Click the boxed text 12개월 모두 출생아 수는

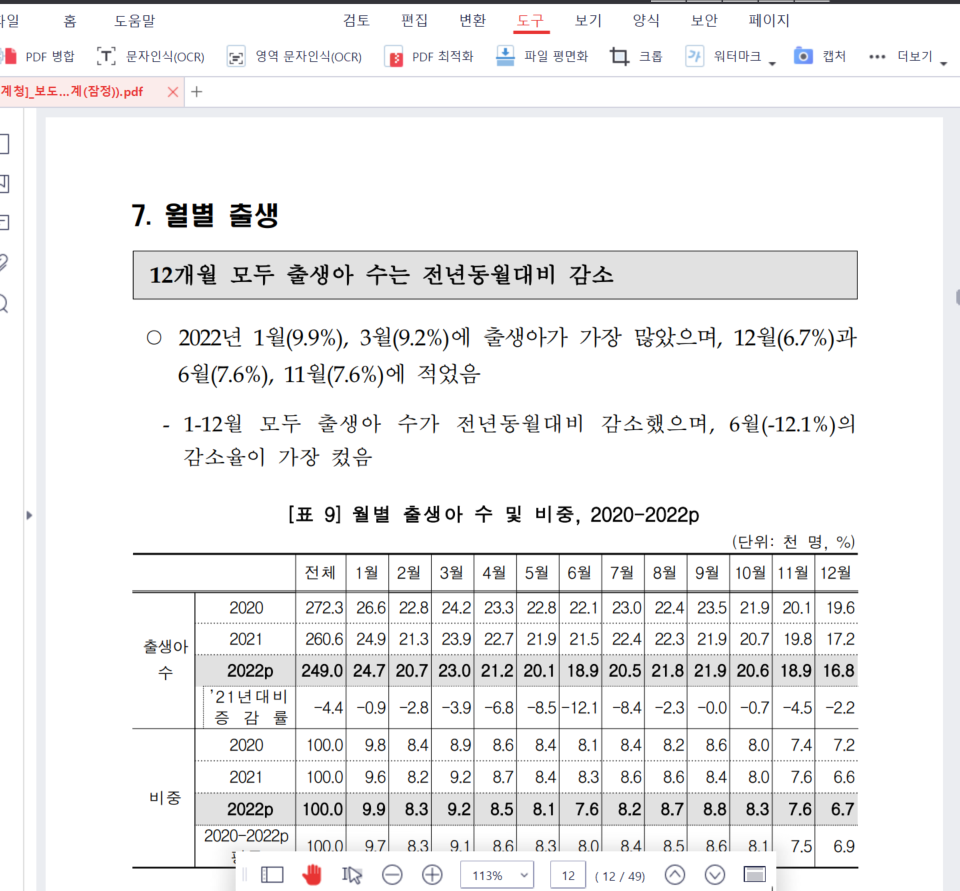coord(279,274)
